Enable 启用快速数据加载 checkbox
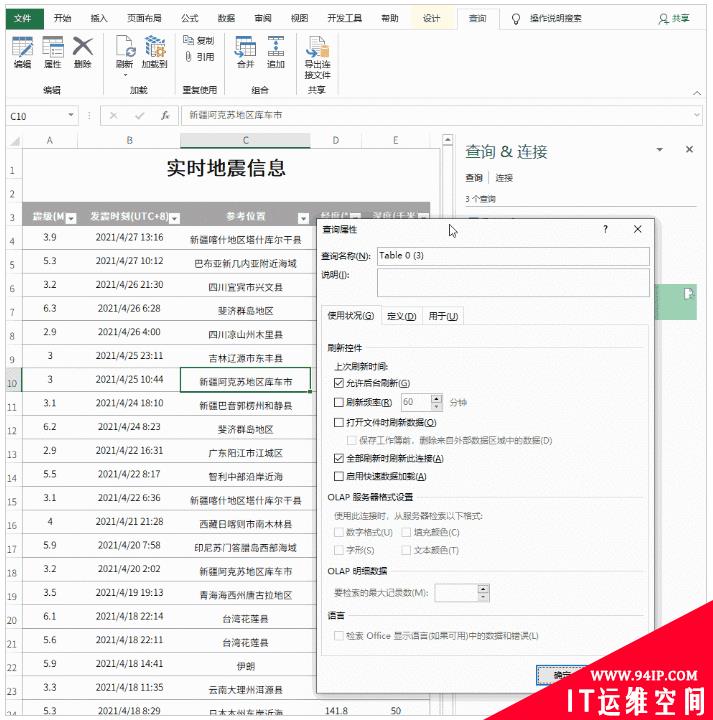Image resolution: width=713 pixels, height=720 pixels. 339,476
